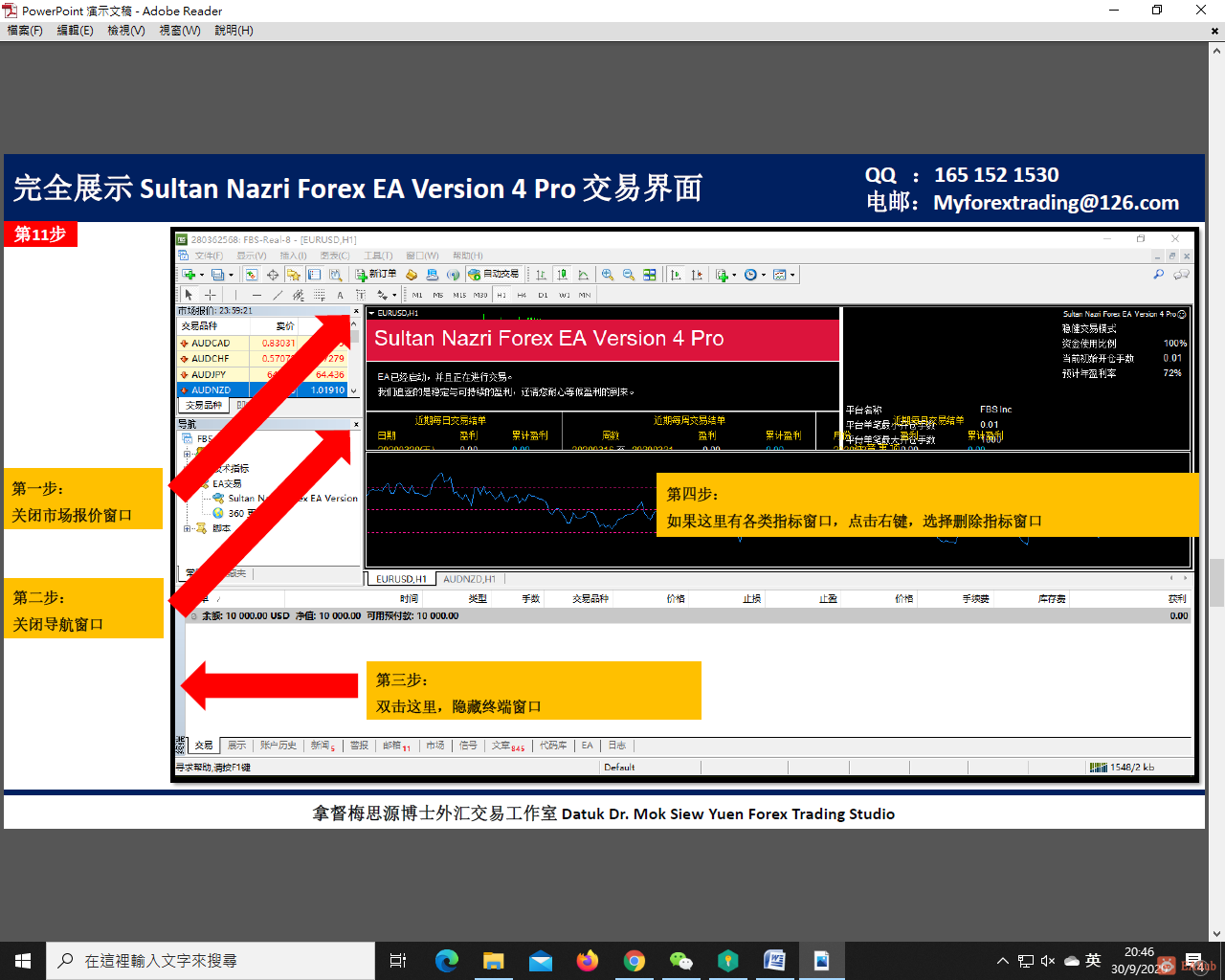Open the Windows Start menu
This screenshot has width=1225, height=980.
pos(23,961)
